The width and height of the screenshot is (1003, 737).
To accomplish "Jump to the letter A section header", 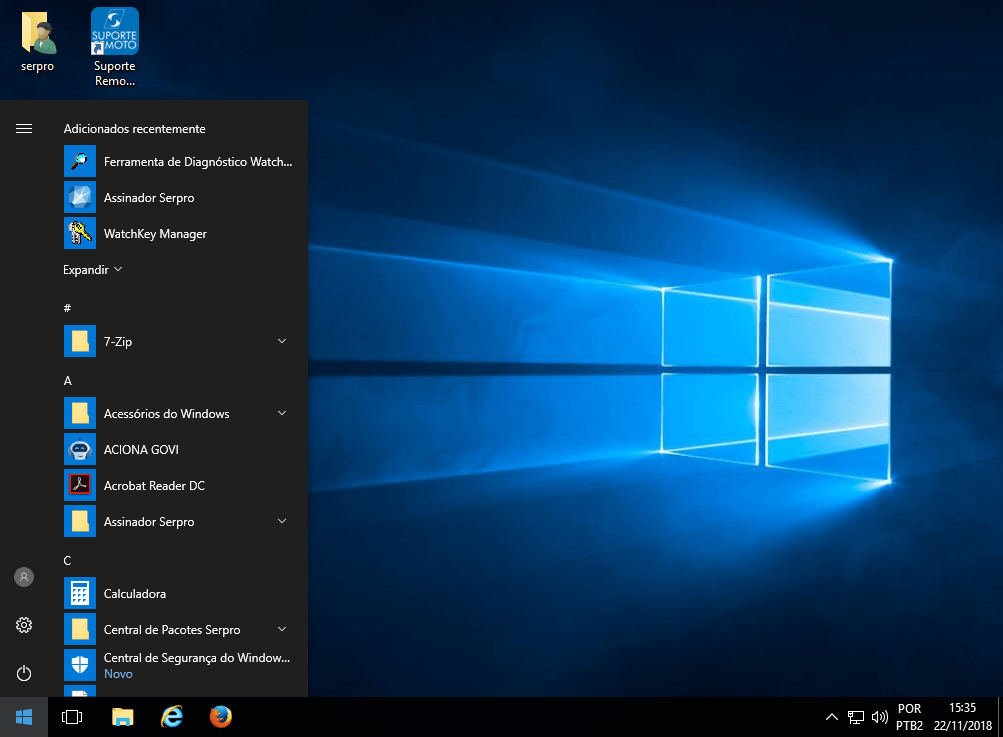I will point(68,381).
